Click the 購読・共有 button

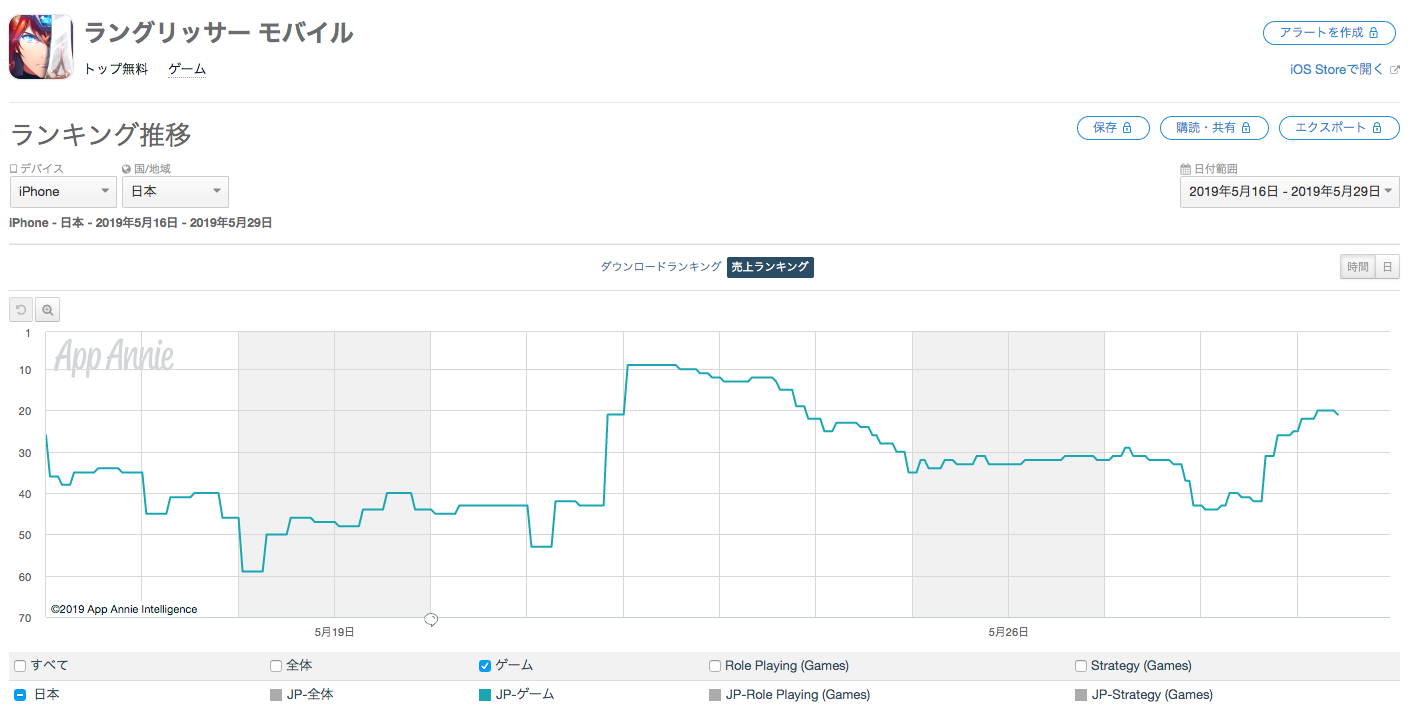(1214, 128)
